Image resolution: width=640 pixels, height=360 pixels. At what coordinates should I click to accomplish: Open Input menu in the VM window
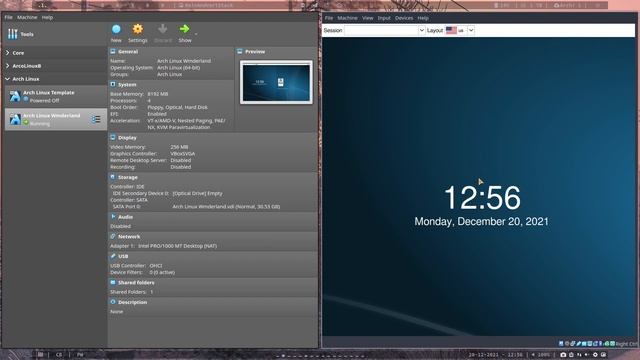[384, 18]
